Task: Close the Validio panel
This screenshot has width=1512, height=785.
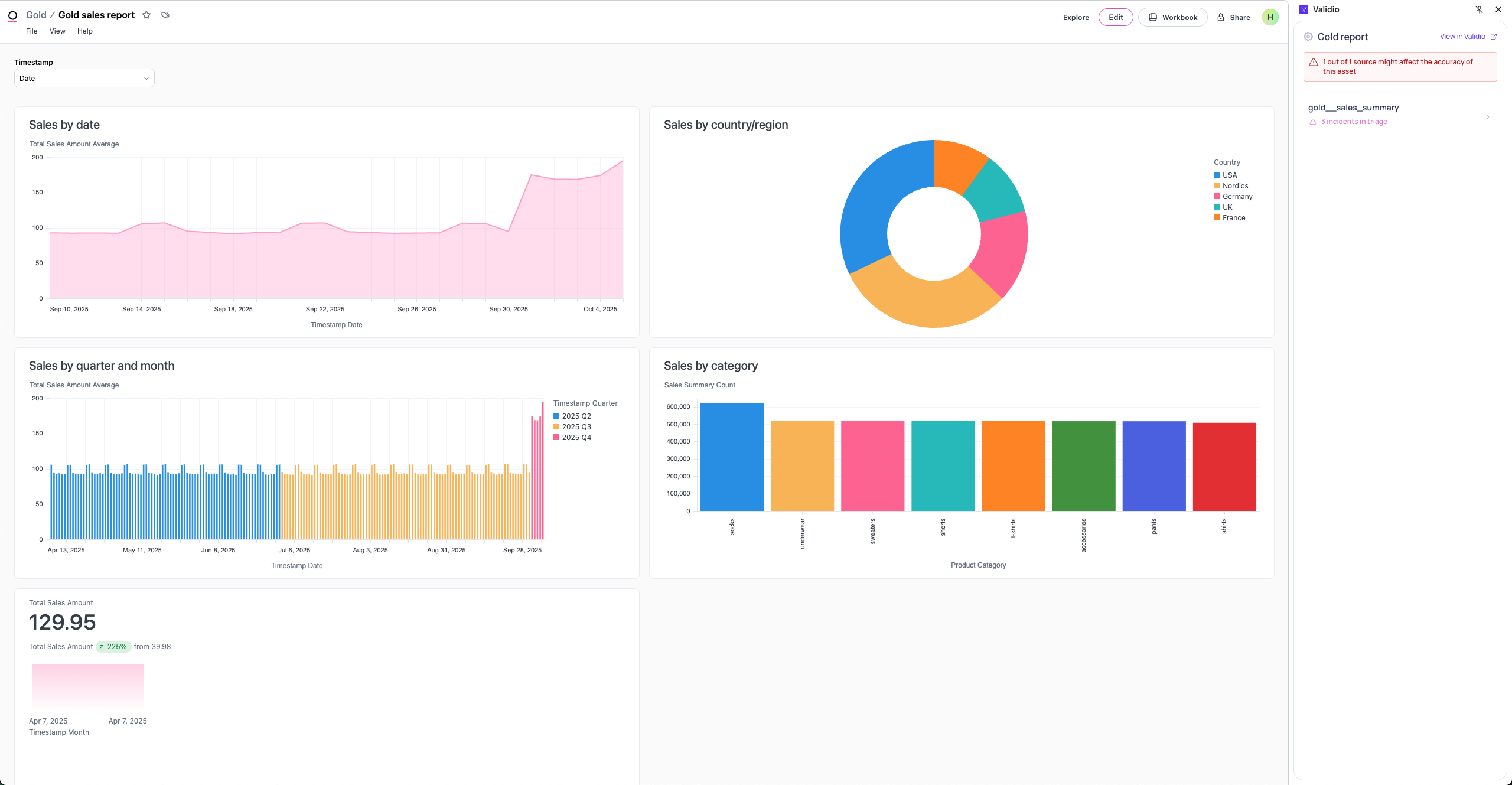Action: tap(1498, 9)
